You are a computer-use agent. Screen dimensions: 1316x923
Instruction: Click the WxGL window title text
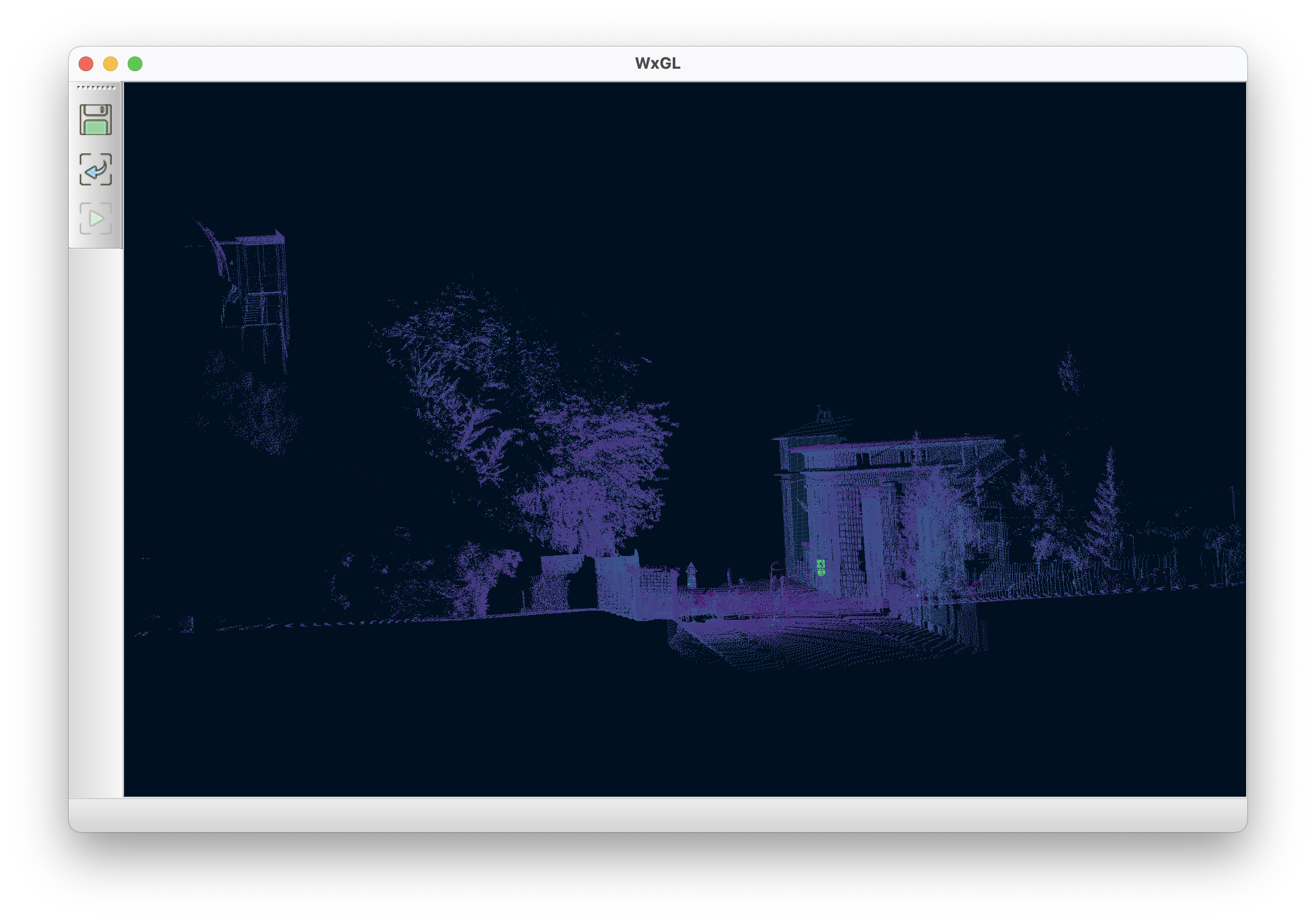pos(657,64)
